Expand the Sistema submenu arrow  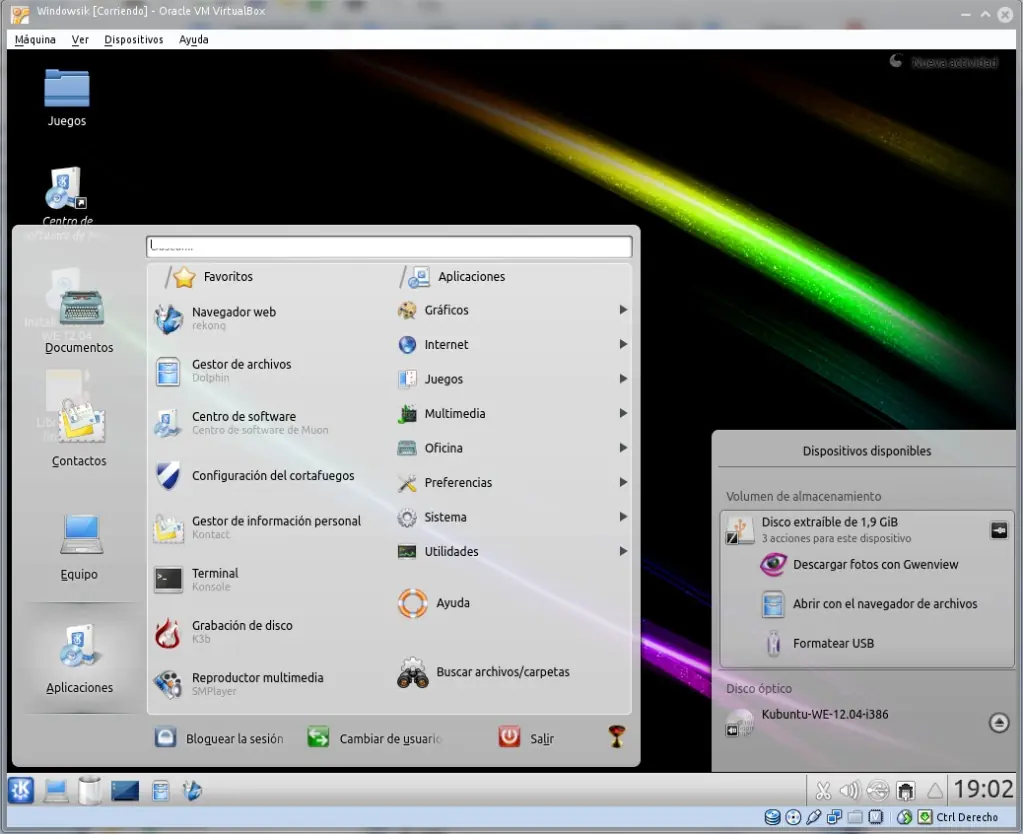point(623,517)
